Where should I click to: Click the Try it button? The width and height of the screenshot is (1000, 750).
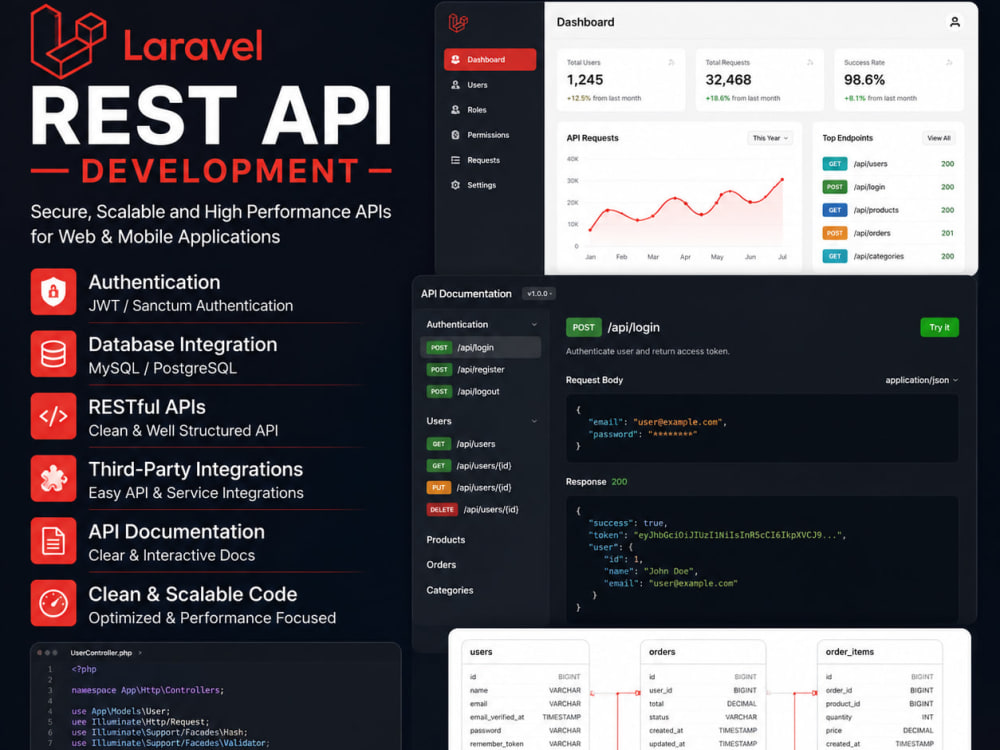pos(939,327)
